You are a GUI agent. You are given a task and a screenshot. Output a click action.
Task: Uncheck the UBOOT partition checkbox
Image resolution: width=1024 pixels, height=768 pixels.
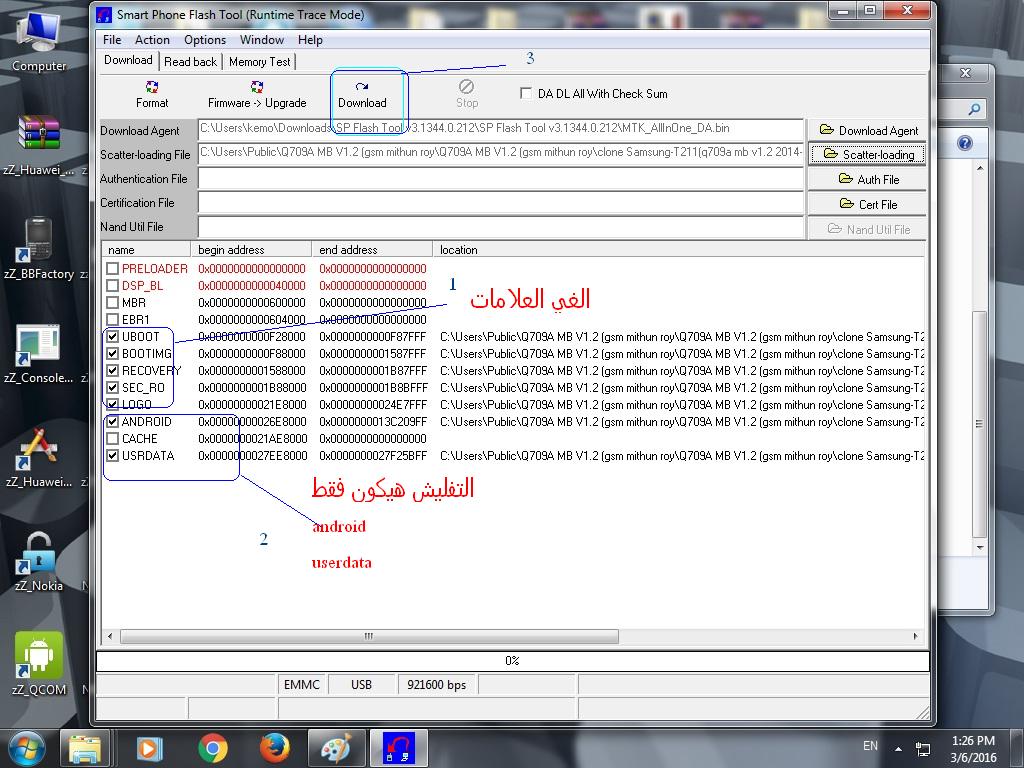pos(112,336)
